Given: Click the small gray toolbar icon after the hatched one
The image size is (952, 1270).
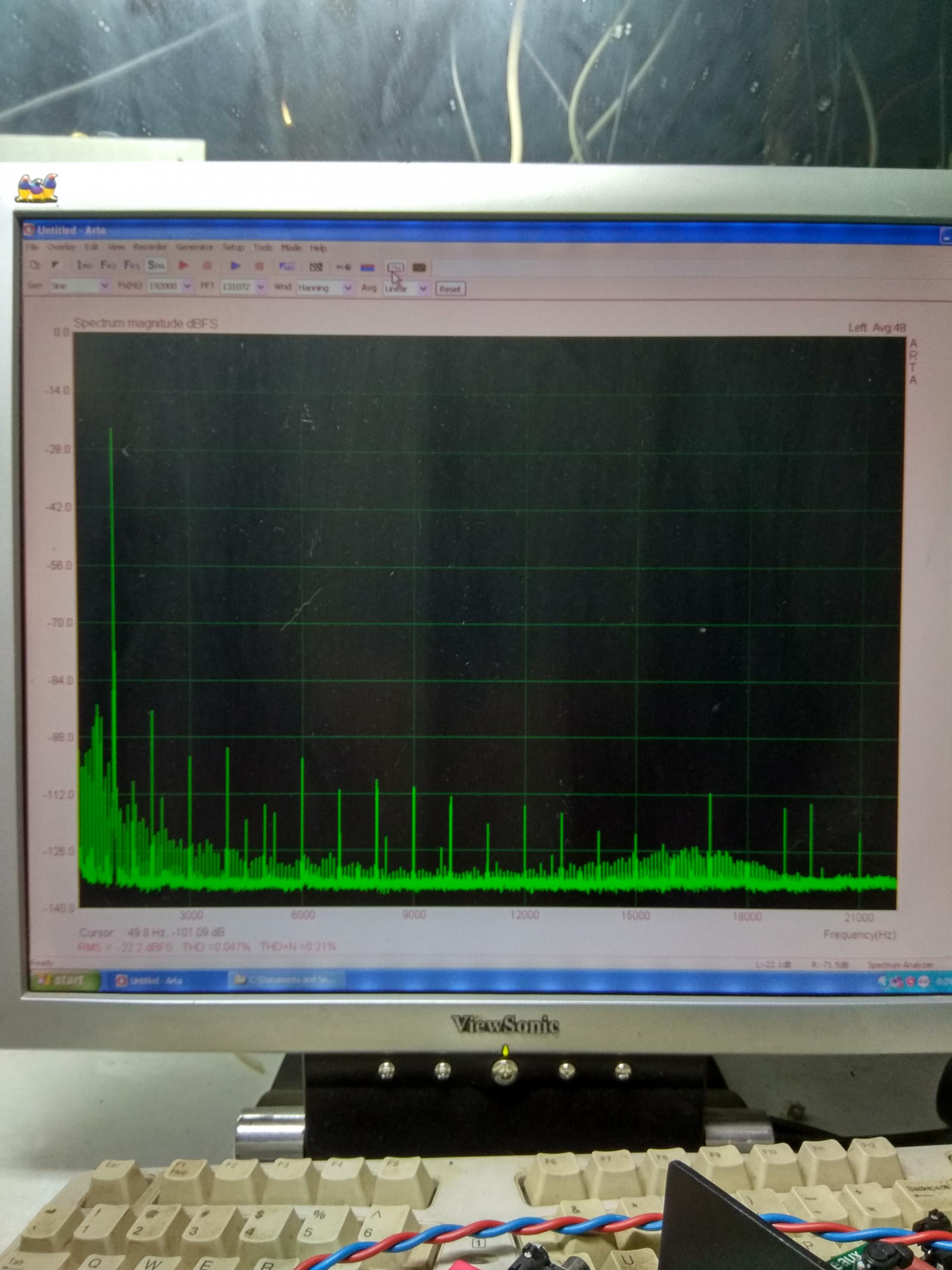Looking at the screenshot, I should 343,267.
